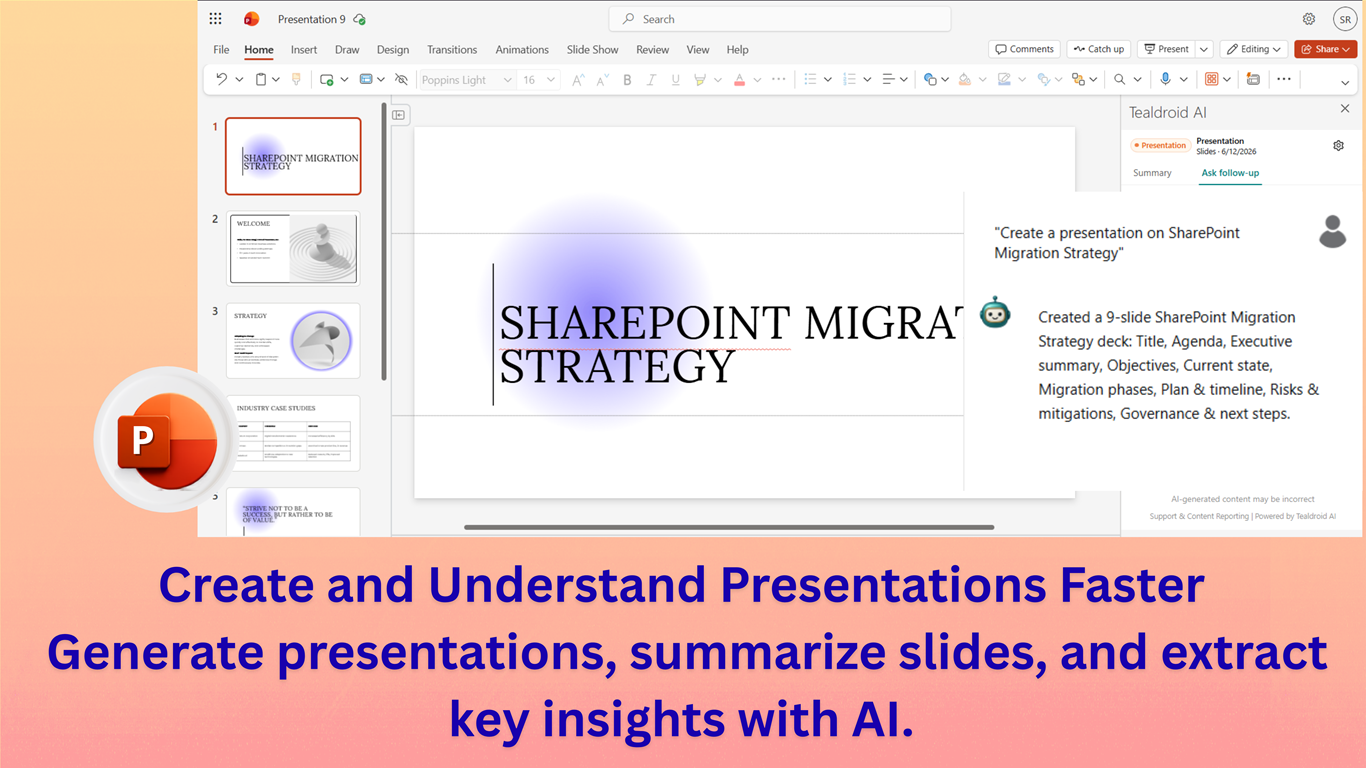Viewport: 1366px width, 768px height.
Task: Expand the bullets dropdown arrow
Action: [828, 79]
